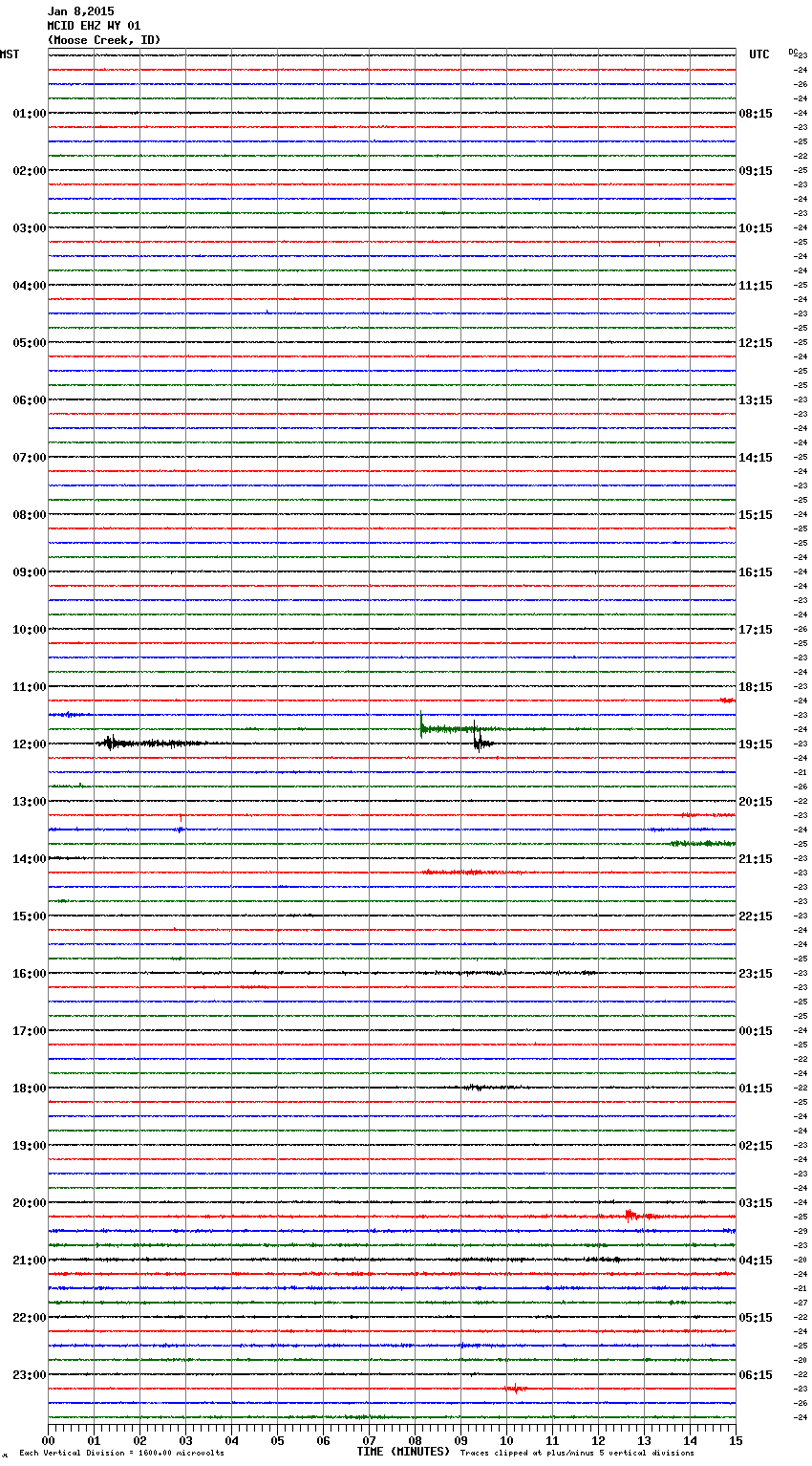Select the MST row label "21:00"
The width and height of the screenshot is (812, 1466).
click(x=30, y=1261)
